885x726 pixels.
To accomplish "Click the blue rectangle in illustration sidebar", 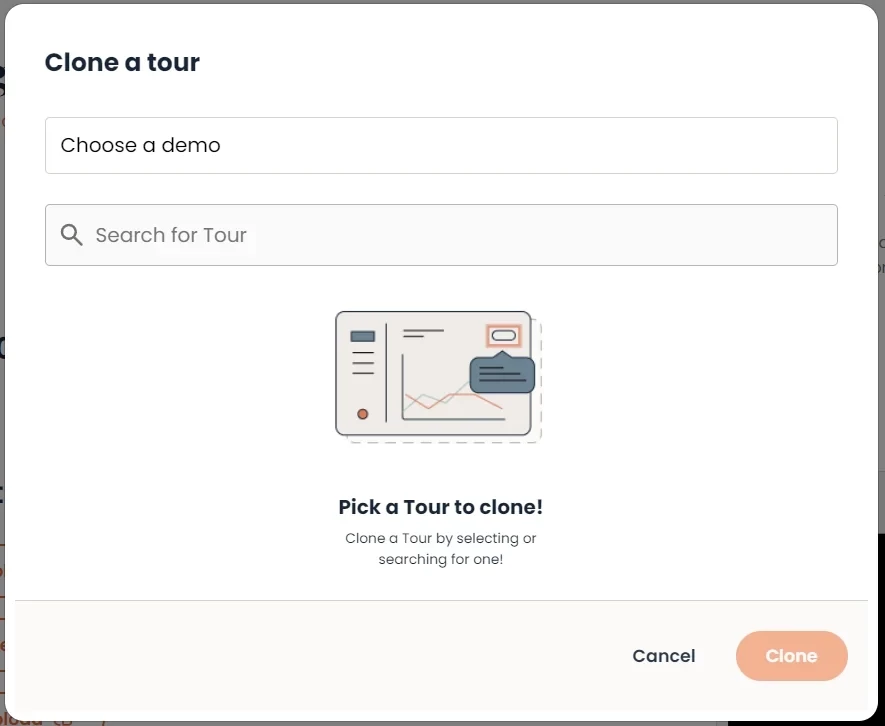I will pos(362,336).
